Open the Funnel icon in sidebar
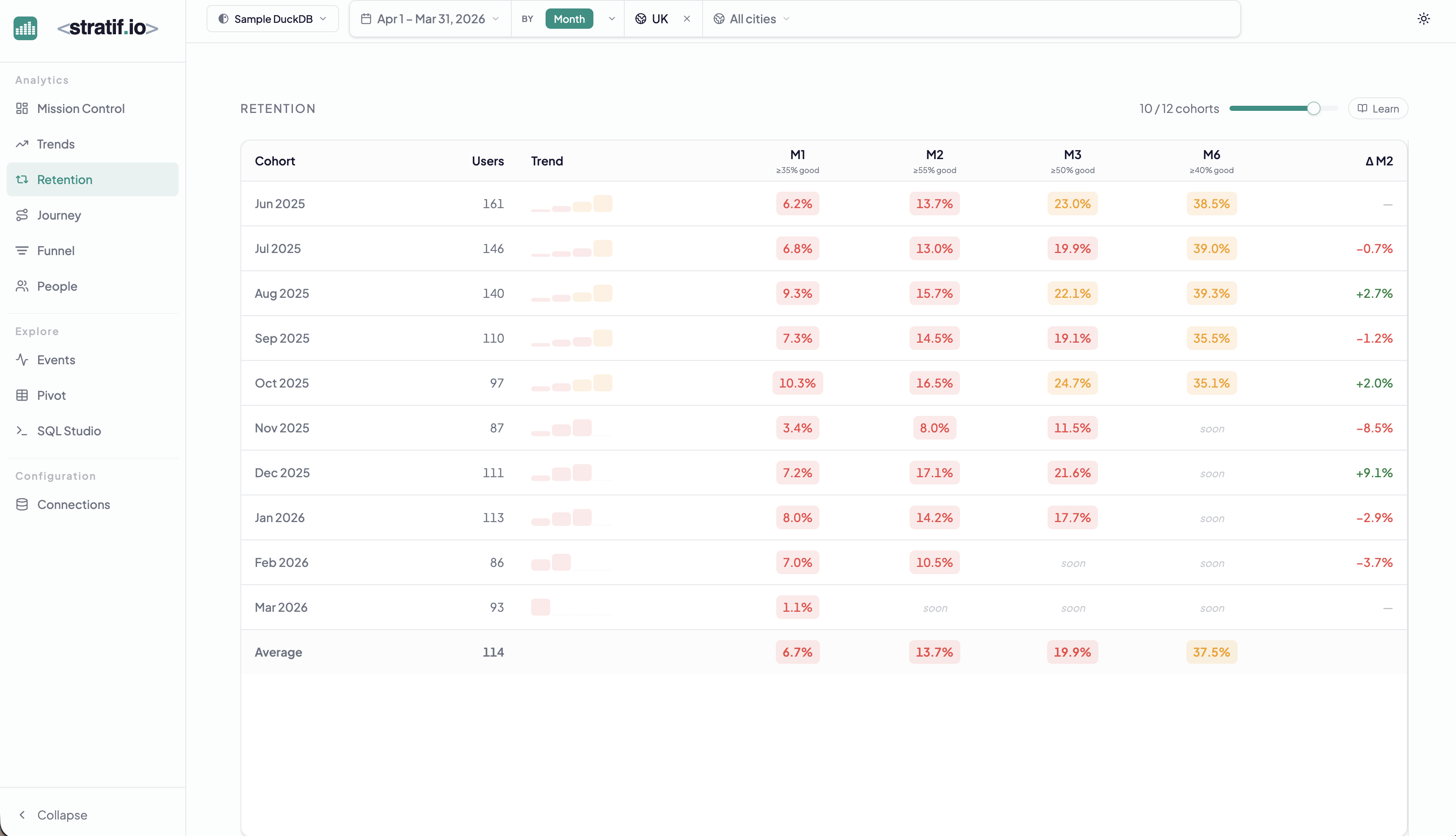Screen dimensions: 1456x836 coord(22,251)
